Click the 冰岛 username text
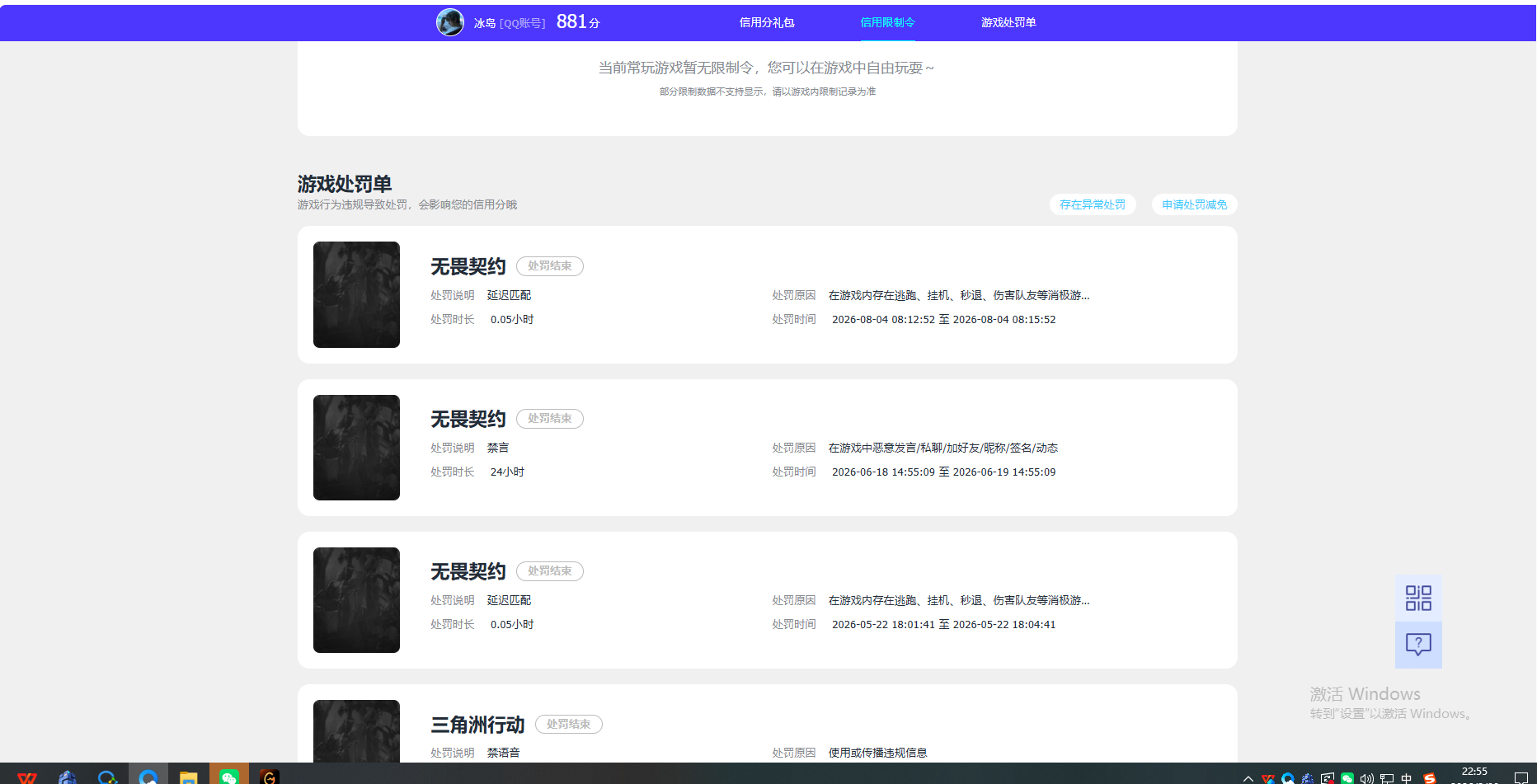 [485, 23]
